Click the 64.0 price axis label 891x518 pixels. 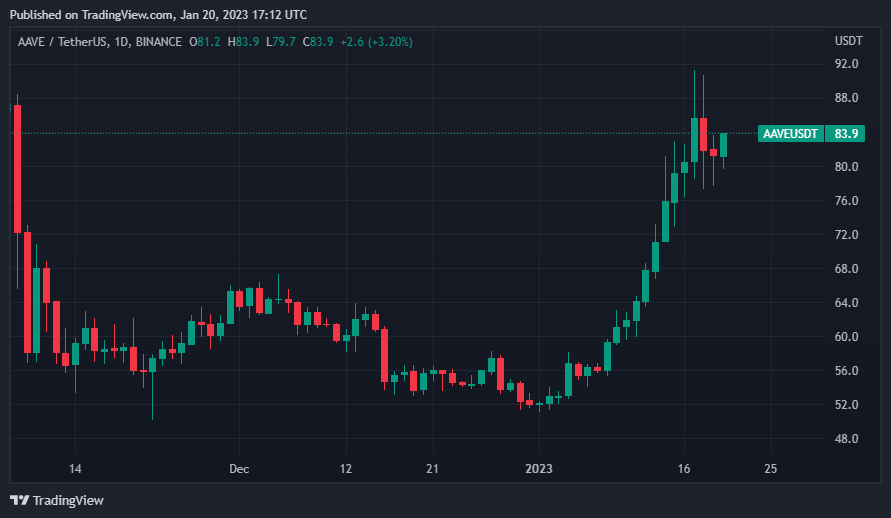pos(846,303)
